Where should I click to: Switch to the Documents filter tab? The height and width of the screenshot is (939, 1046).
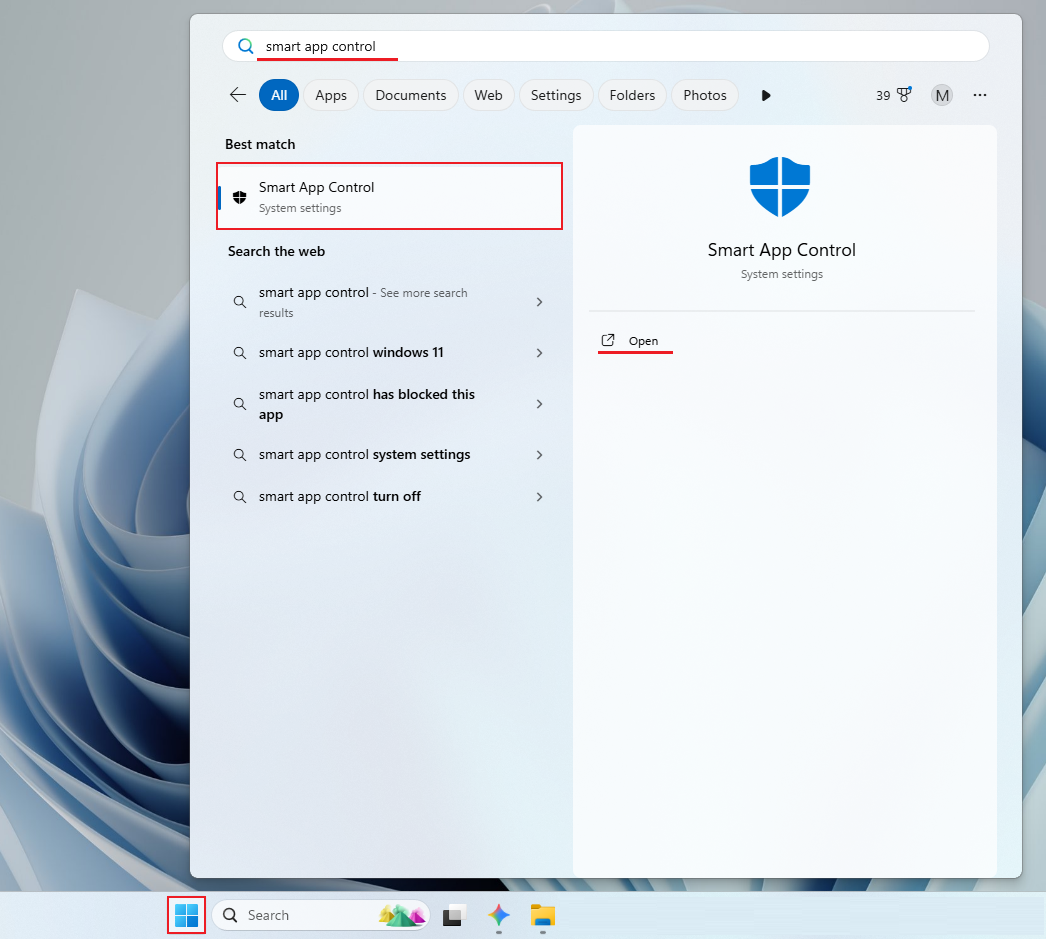pyautogui.click(x=410, y=95)
